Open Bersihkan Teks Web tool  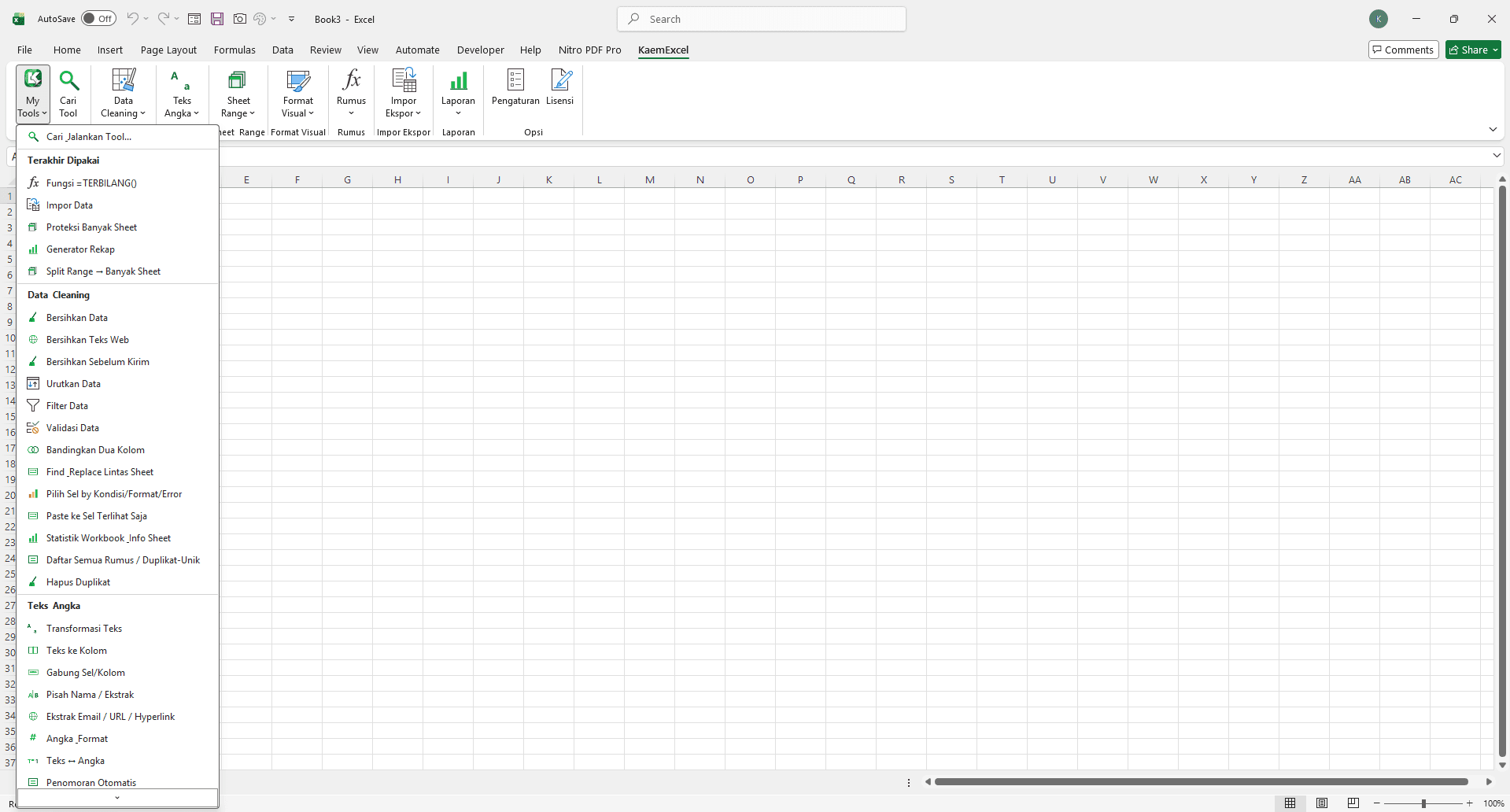(117, 340)
